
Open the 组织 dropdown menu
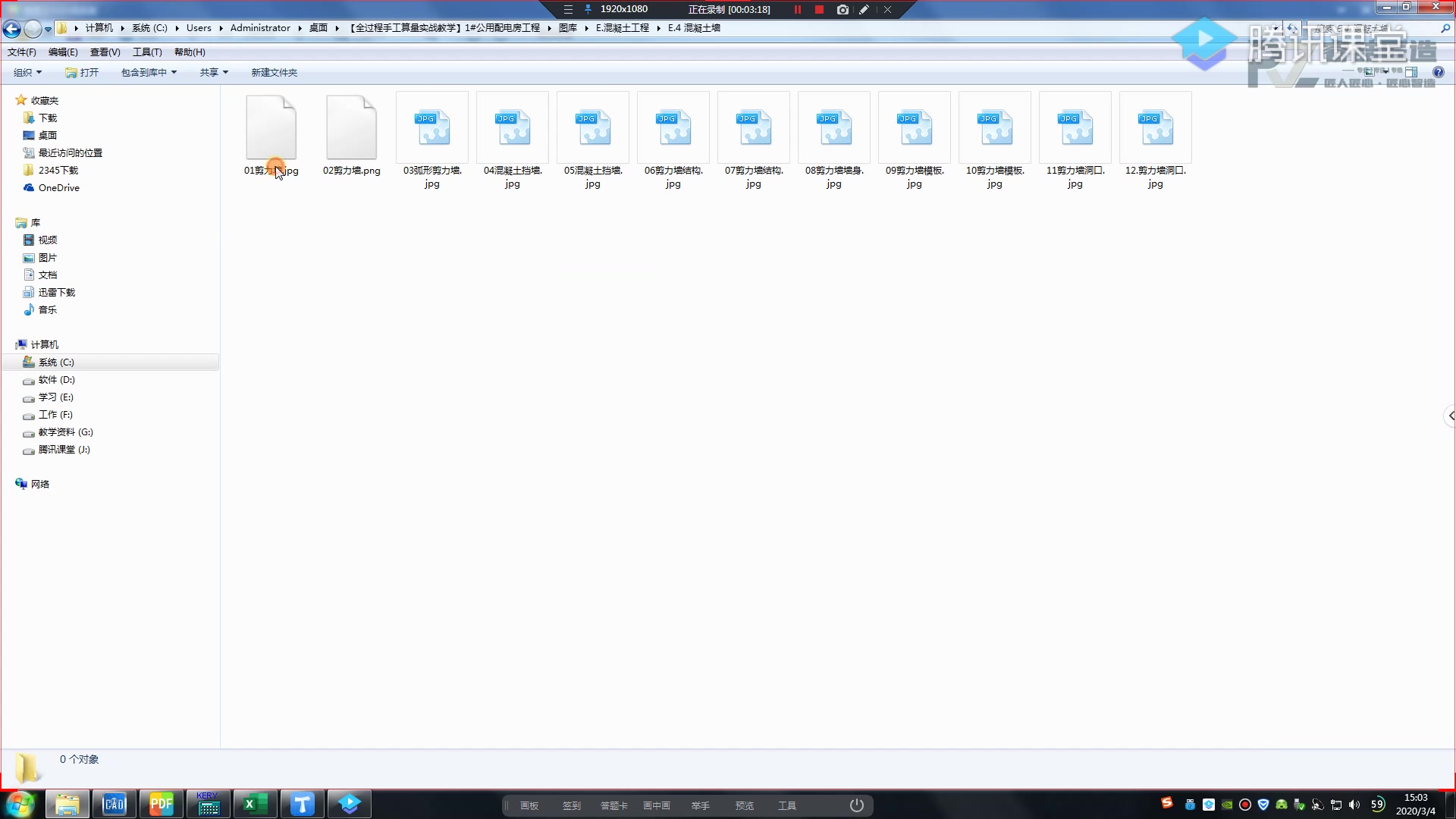(x=27, y=73)
